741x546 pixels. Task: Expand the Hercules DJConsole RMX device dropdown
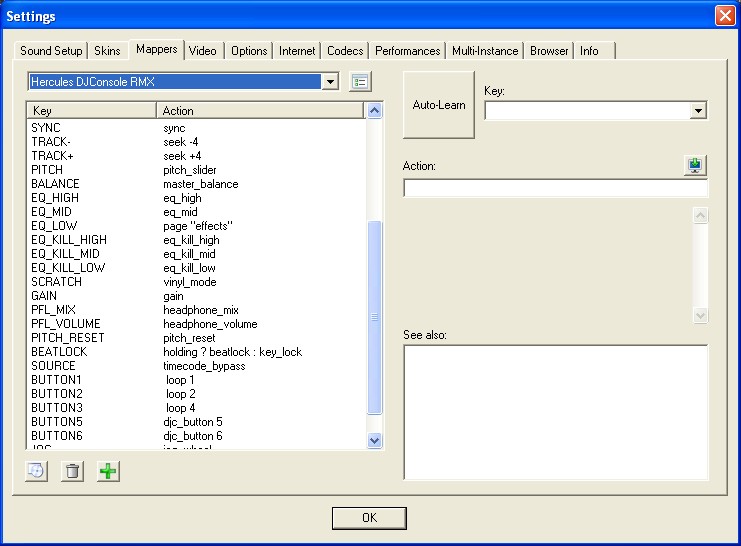coord(331,81)
